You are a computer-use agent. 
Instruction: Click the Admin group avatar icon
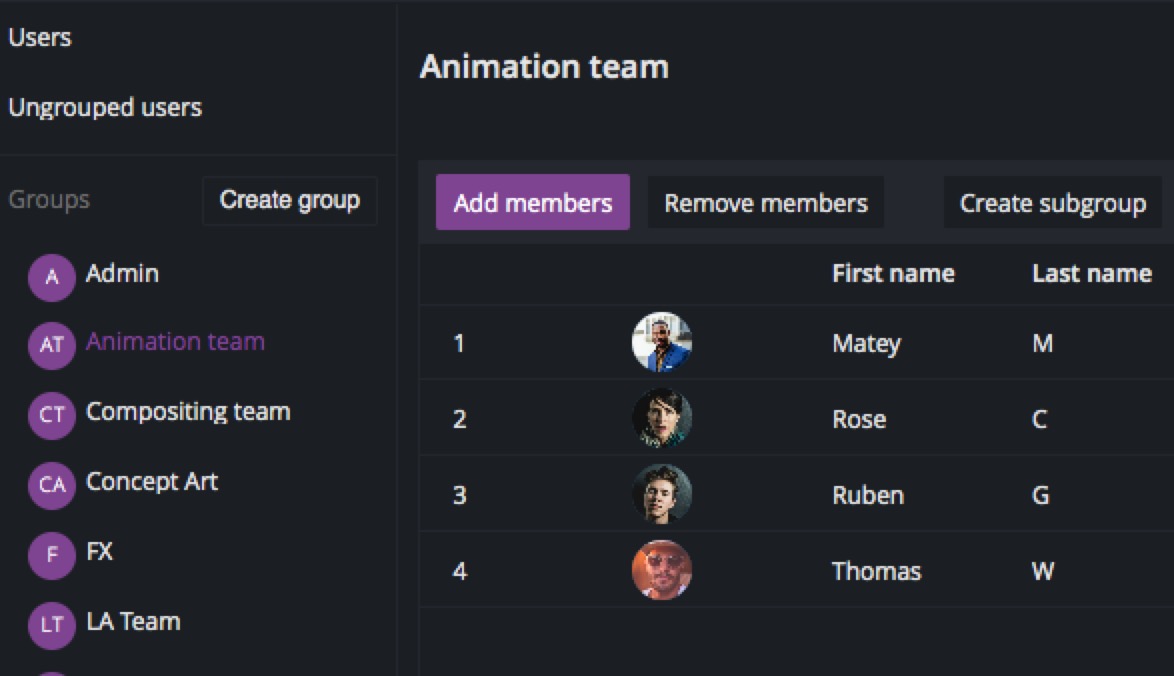pyautogui.click(x=52, y=277)
